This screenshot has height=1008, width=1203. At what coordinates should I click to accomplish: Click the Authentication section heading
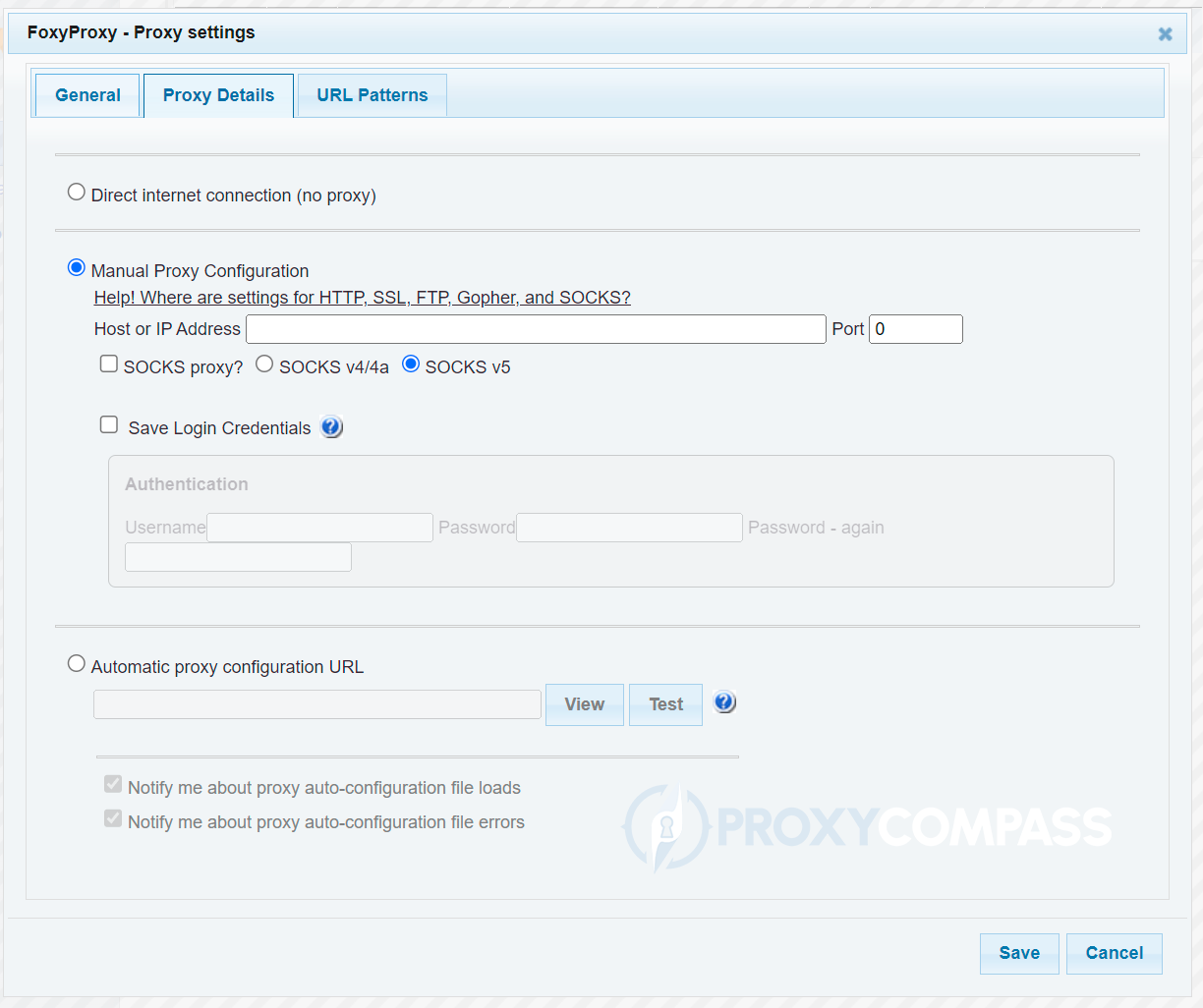tap(187, 484)
